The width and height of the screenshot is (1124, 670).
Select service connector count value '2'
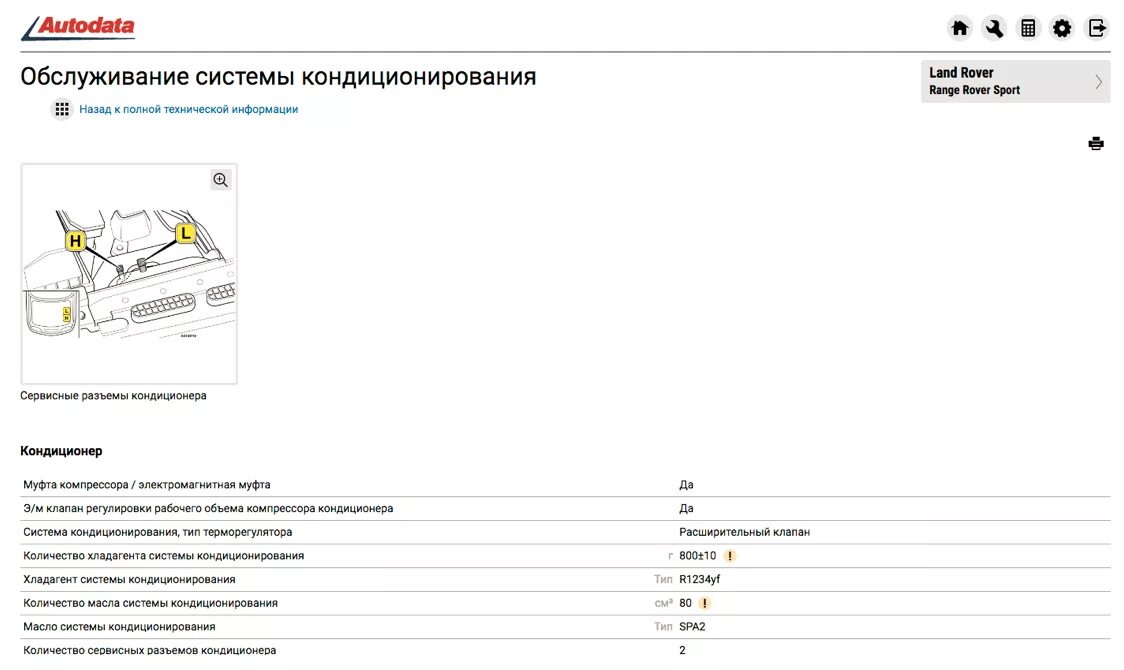click(x=682, y=650)
